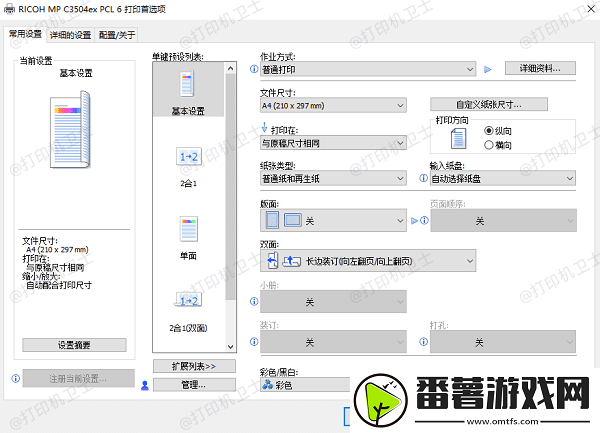Open 打印在 dropdown showing 与原稿尺寸相同
600x433 pixels.
click(333, 143)
